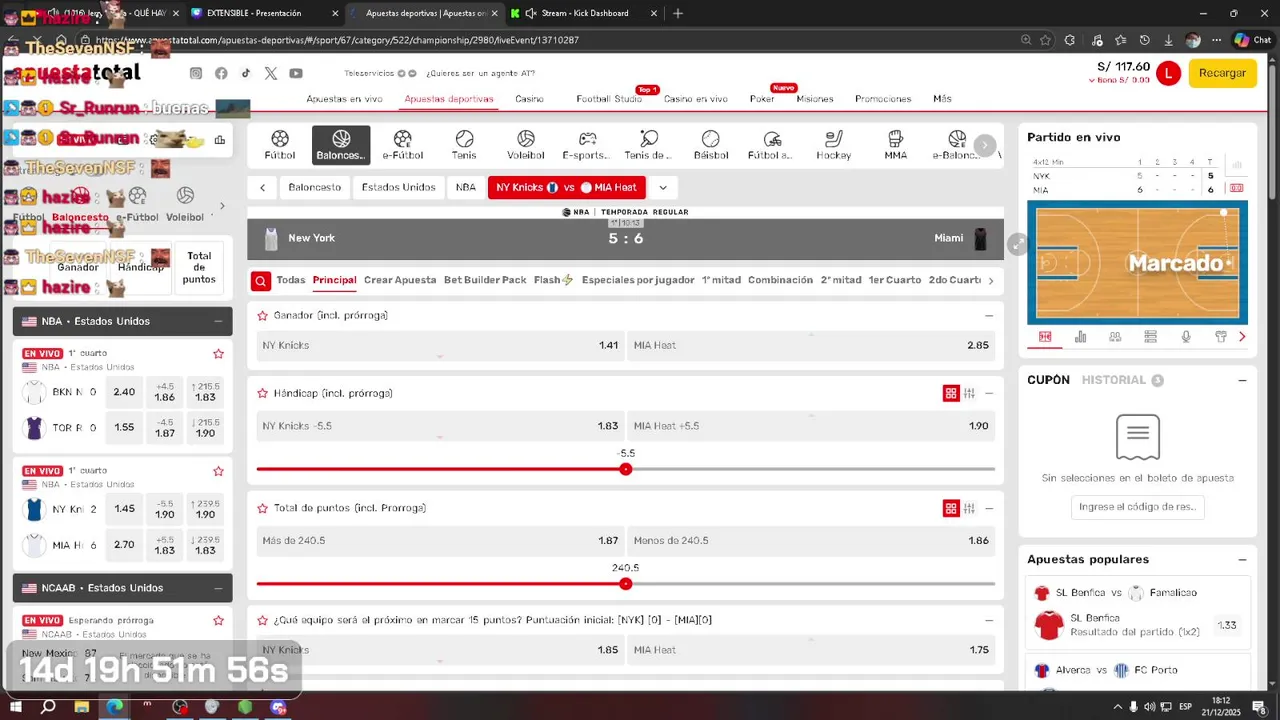Screen dimensions: 1280x720
Task: Favorite the Hándicap market star
Action: pos(263,394)
